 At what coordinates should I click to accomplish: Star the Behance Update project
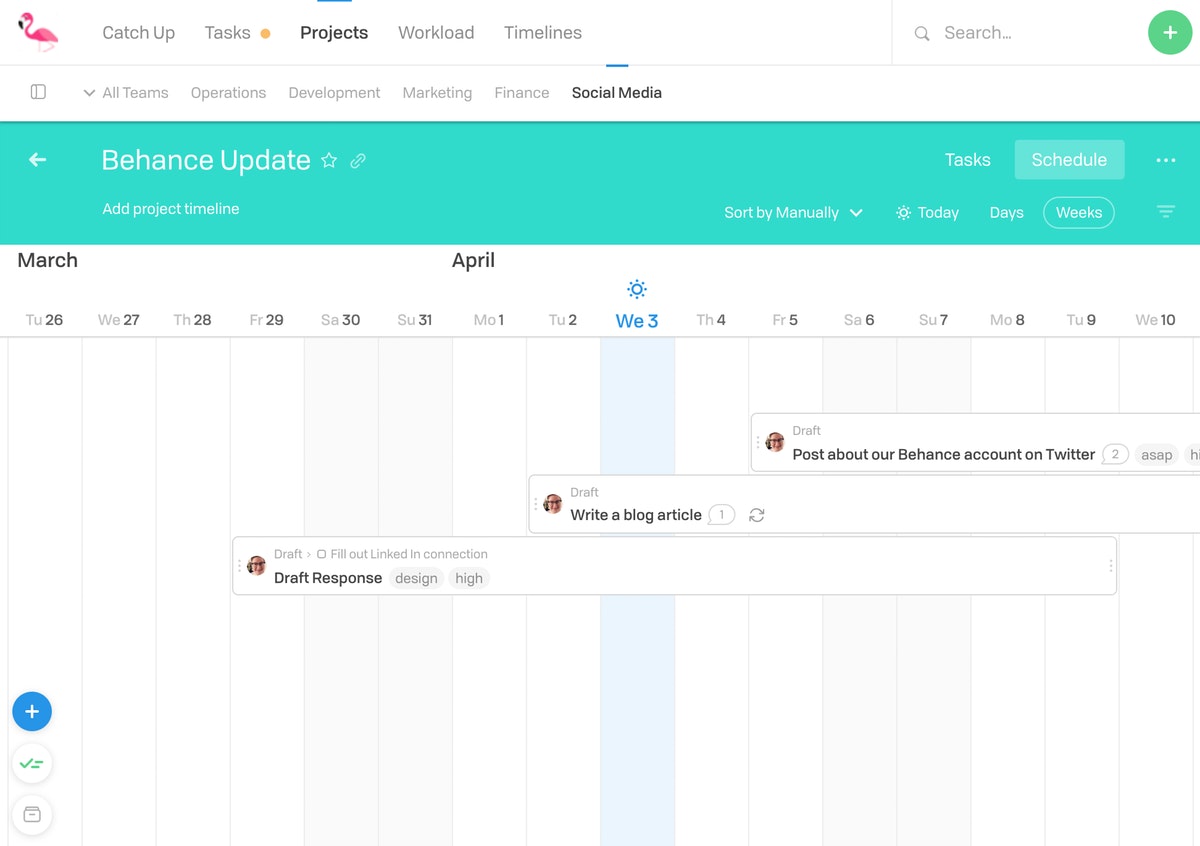(329, 160)
